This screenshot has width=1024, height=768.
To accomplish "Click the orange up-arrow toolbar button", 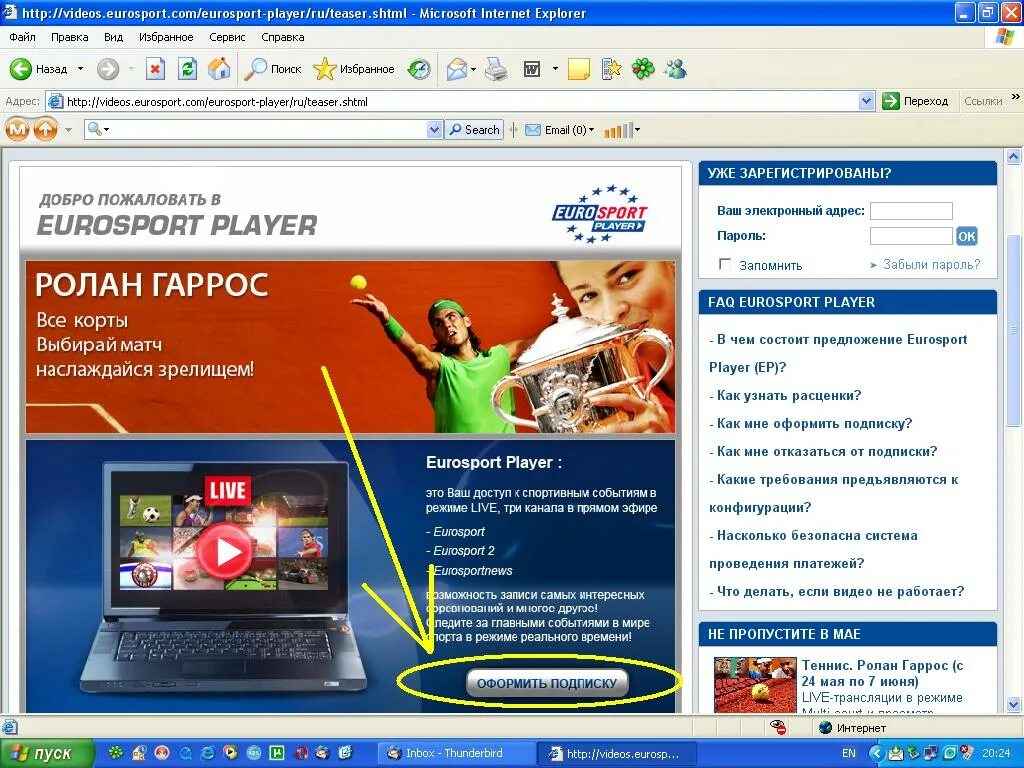I will pos(45,129).
